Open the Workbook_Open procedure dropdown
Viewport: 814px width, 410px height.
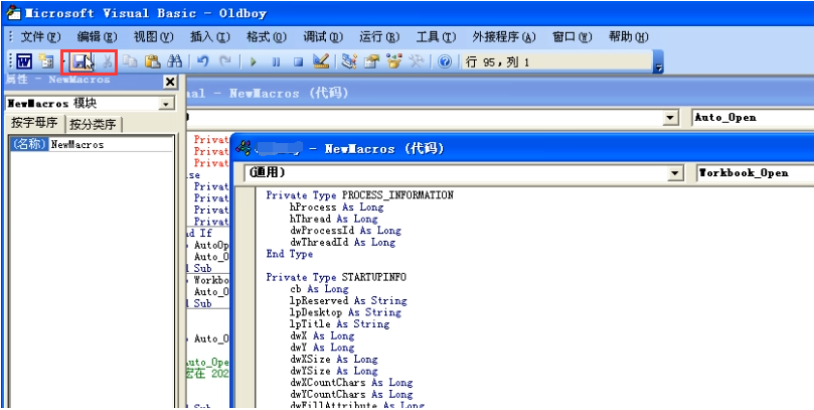755,173
